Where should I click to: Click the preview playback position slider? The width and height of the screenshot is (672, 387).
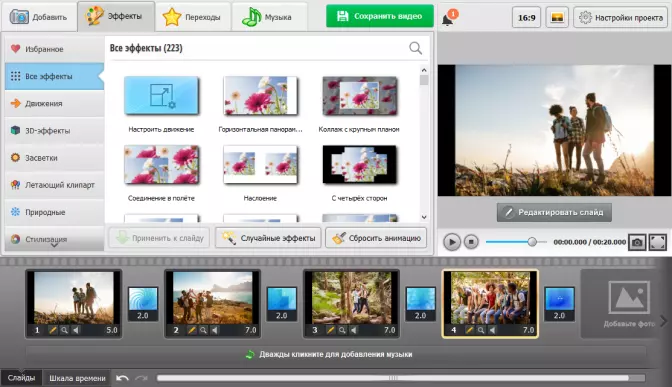(516, 242)
